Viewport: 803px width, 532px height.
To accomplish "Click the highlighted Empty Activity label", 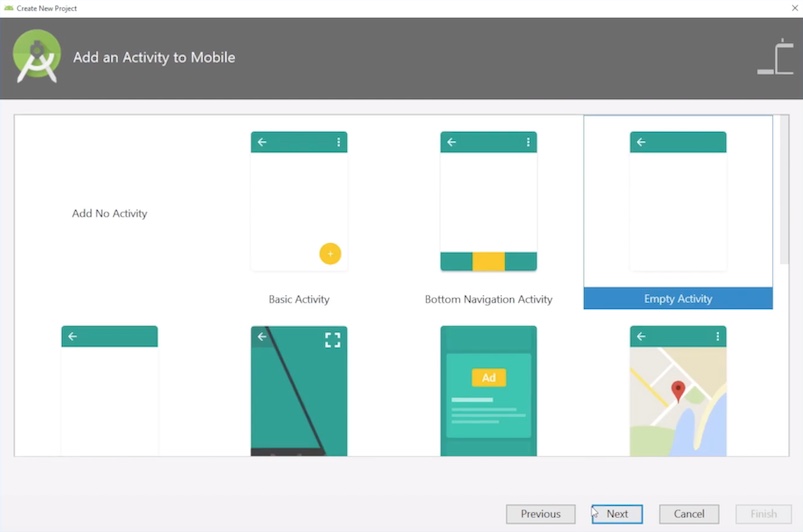I will point(678,299).
